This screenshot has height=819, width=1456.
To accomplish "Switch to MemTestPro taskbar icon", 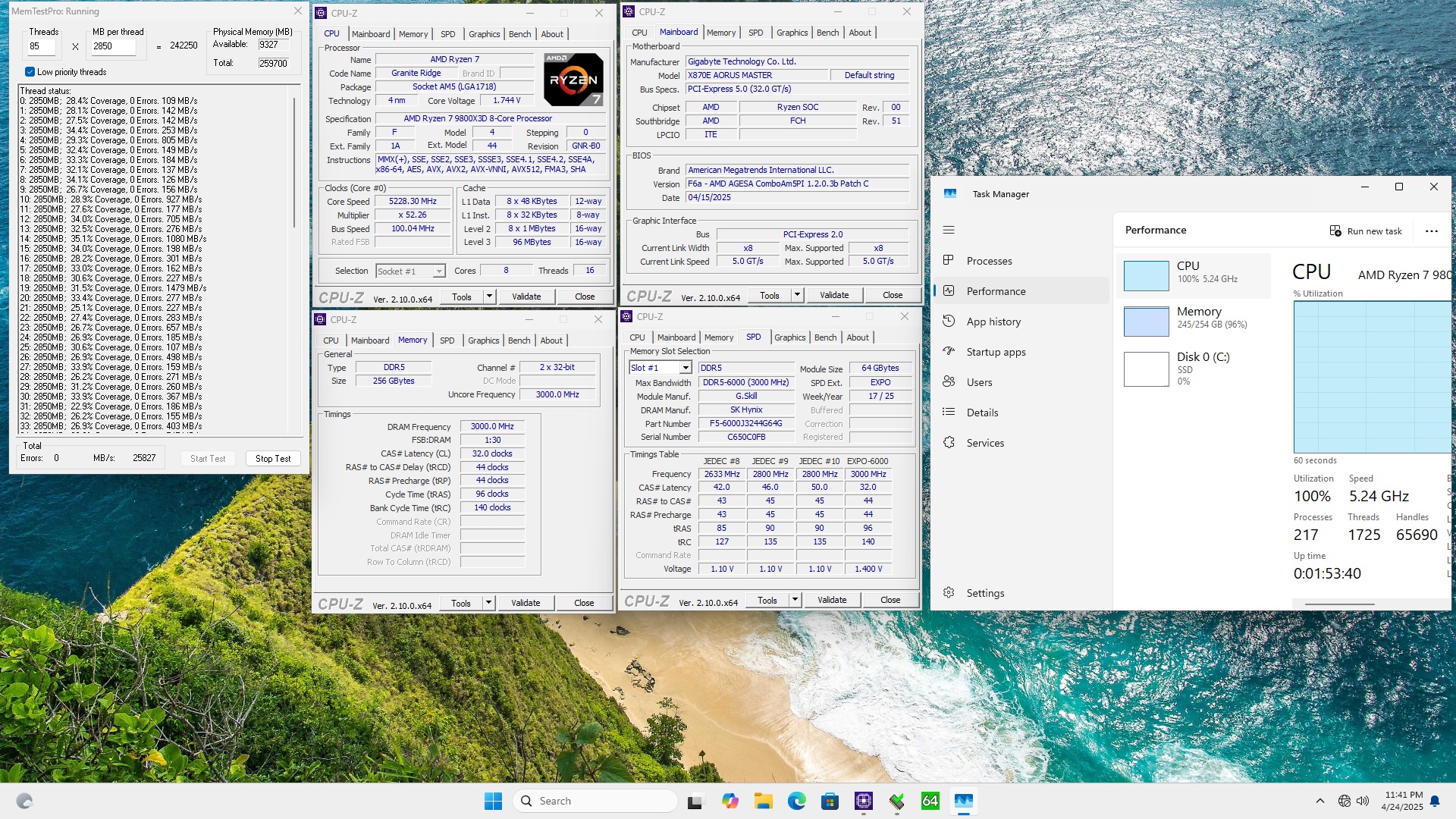I will click(x=896, y=801).
